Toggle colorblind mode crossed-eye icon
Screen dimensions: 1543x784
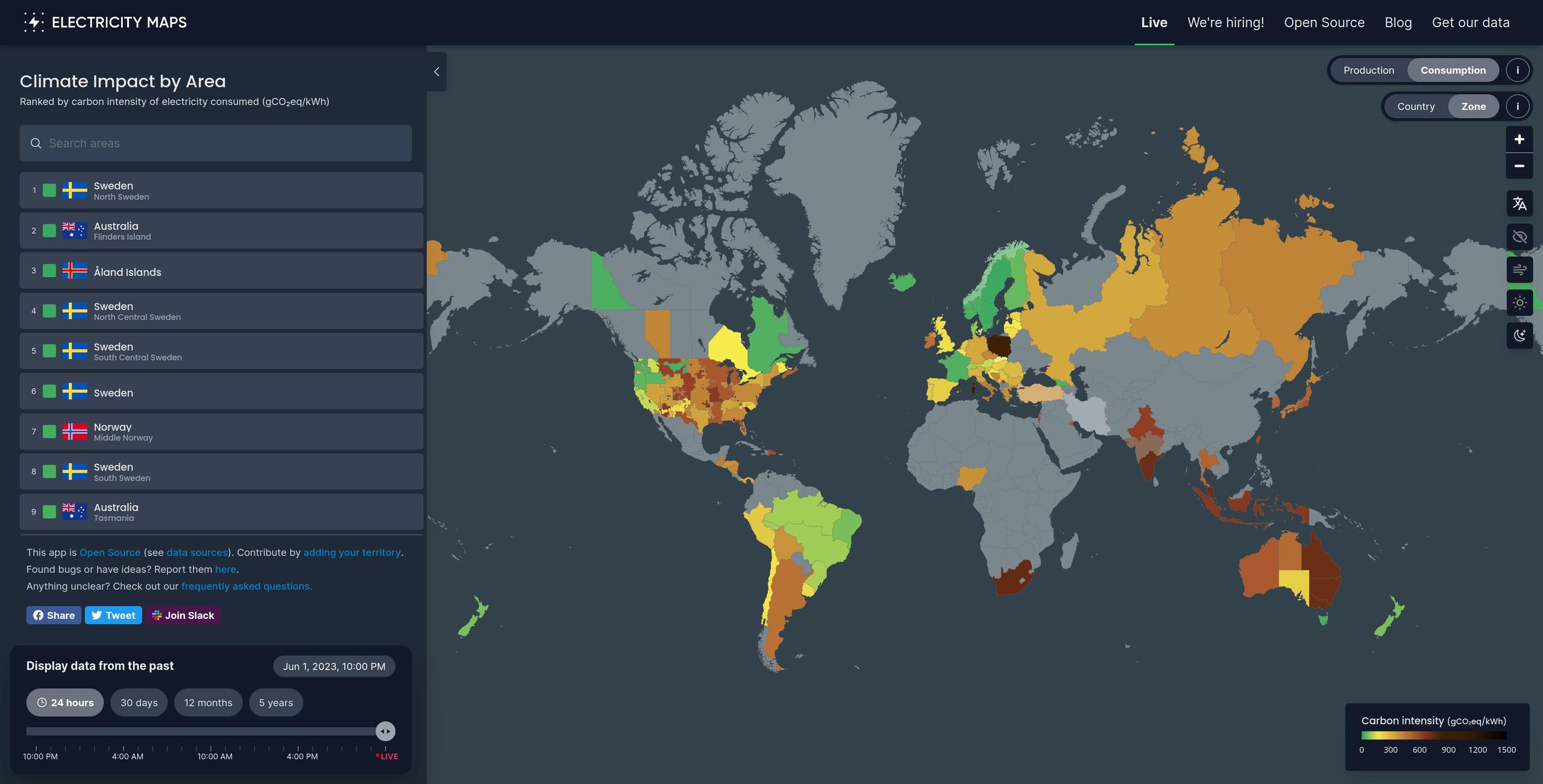(1519, 237)
